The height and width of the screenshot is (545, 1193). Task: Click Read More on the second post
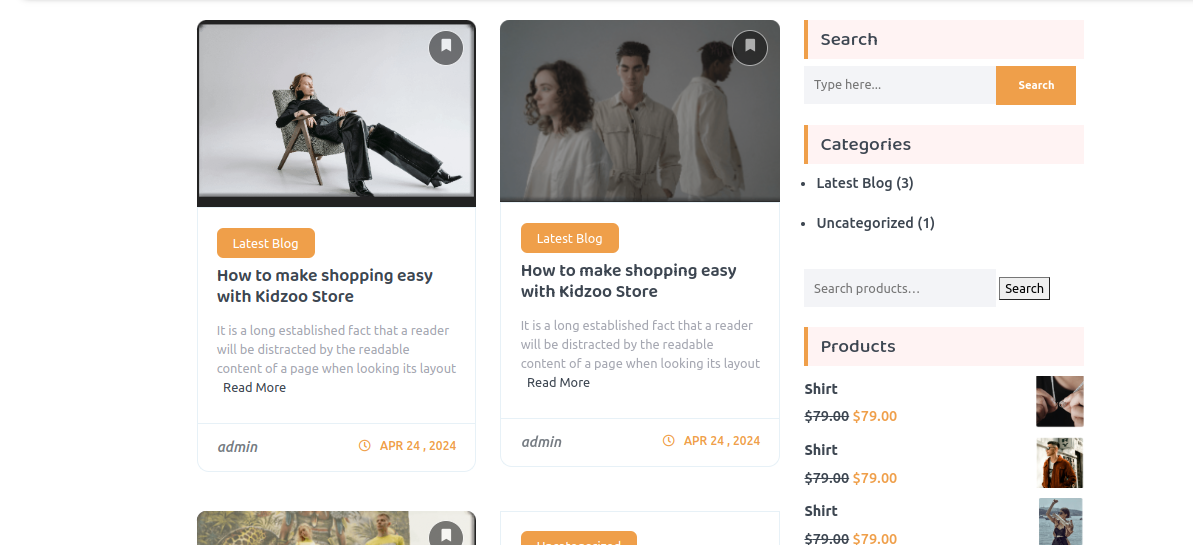pos(558,383)
